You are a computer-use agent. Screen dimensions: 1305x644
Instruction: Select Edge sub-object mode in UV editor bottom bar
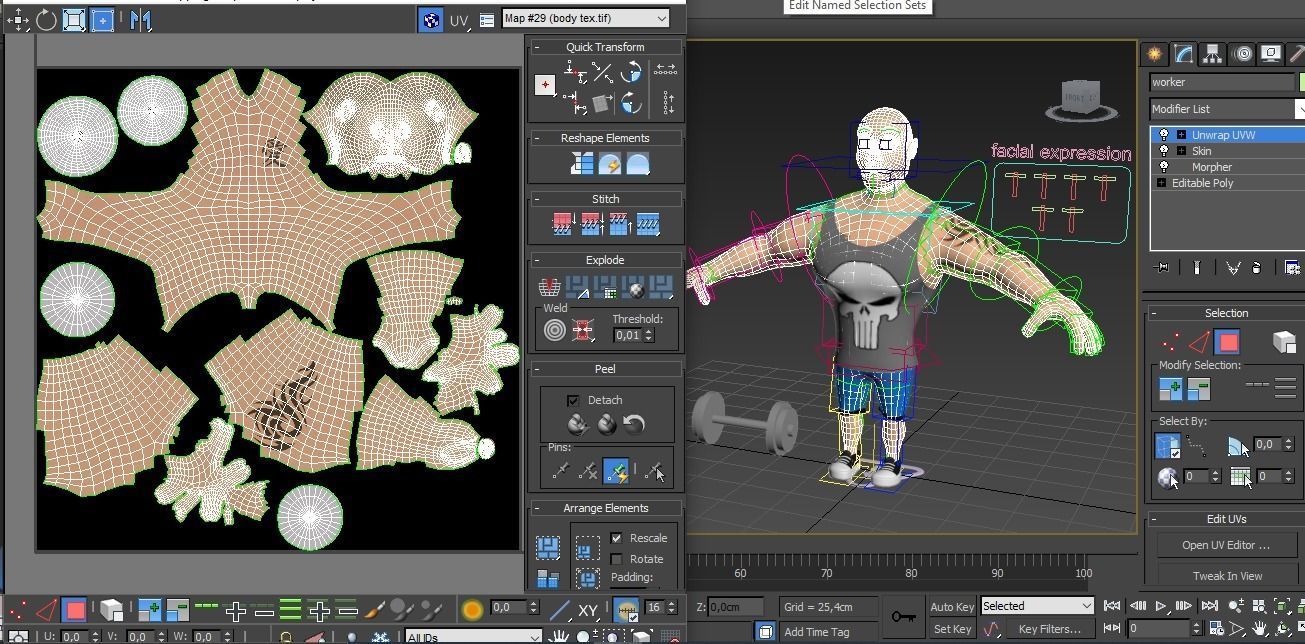click(46, 609)
